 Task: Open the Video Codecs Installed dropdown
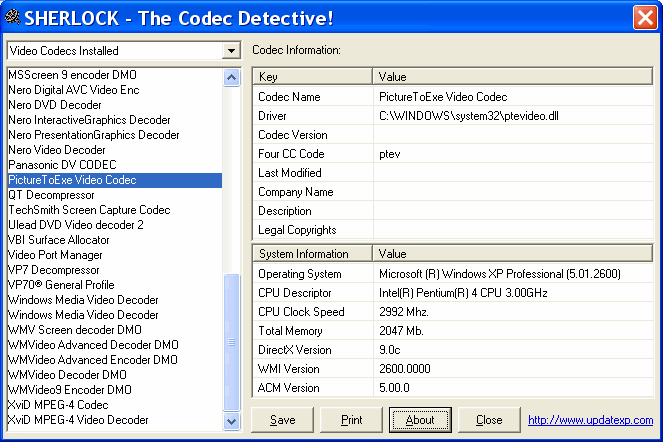tap(232, 51)
